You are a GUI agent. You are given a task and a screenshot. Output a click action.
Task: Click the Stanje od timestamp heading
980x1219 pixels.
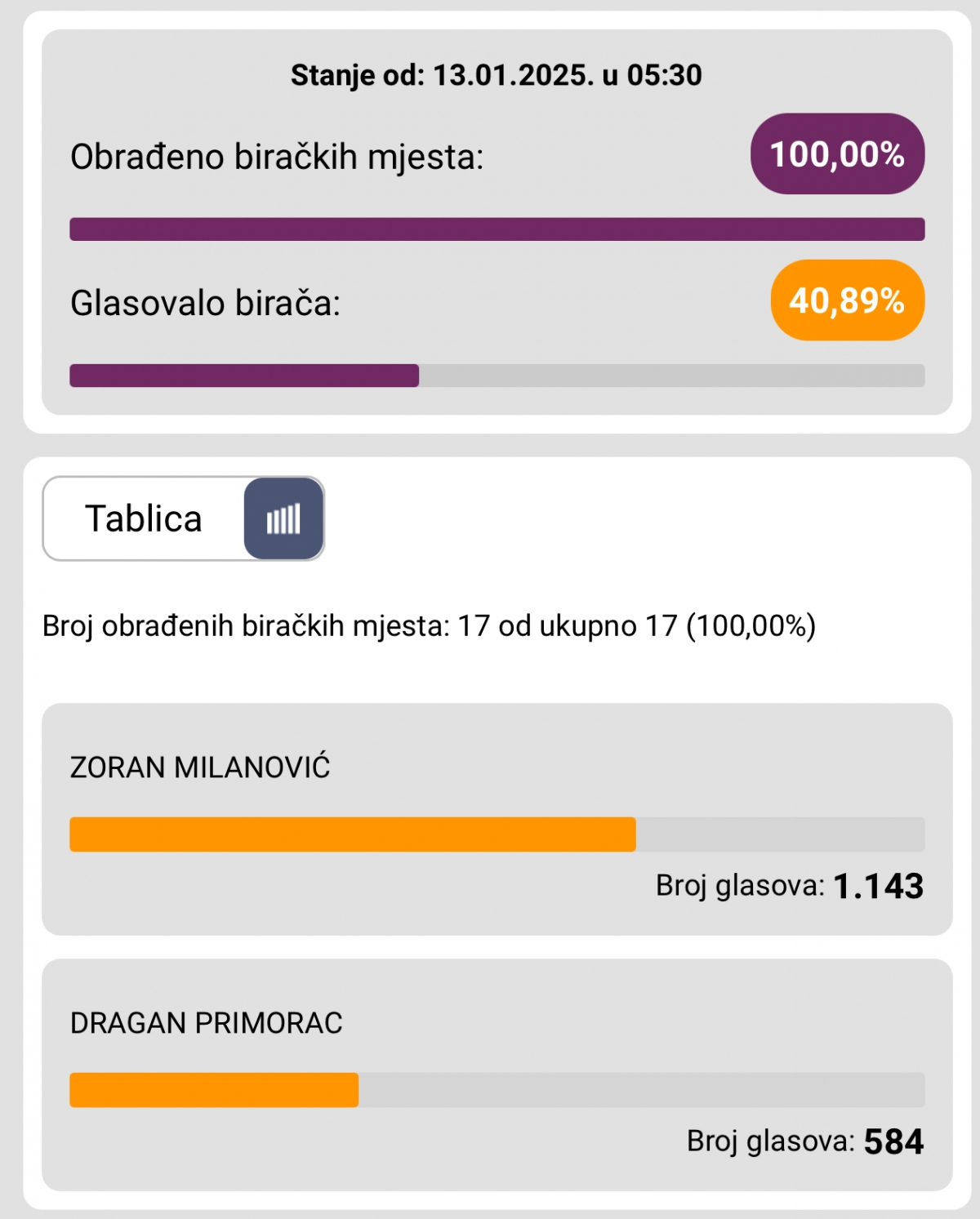496,75
